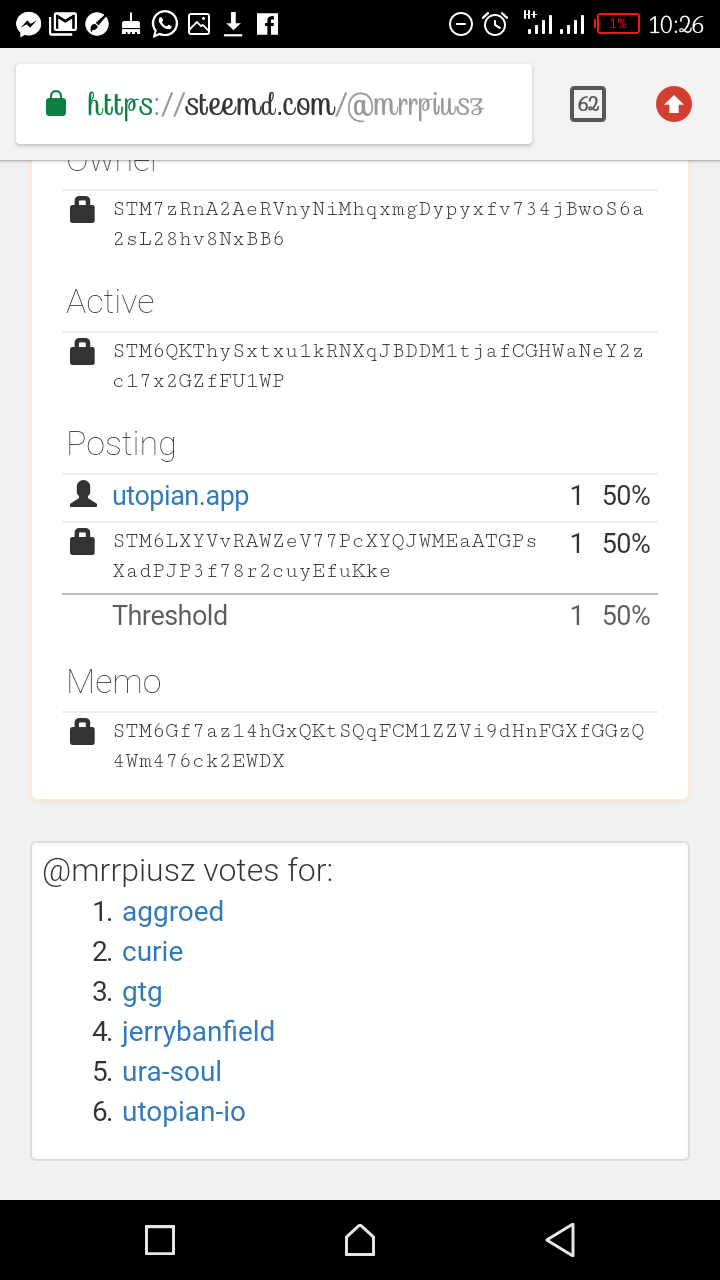720x1280 pixels.
Task: Tap the Owner public key text
Action: coord(379,224)
